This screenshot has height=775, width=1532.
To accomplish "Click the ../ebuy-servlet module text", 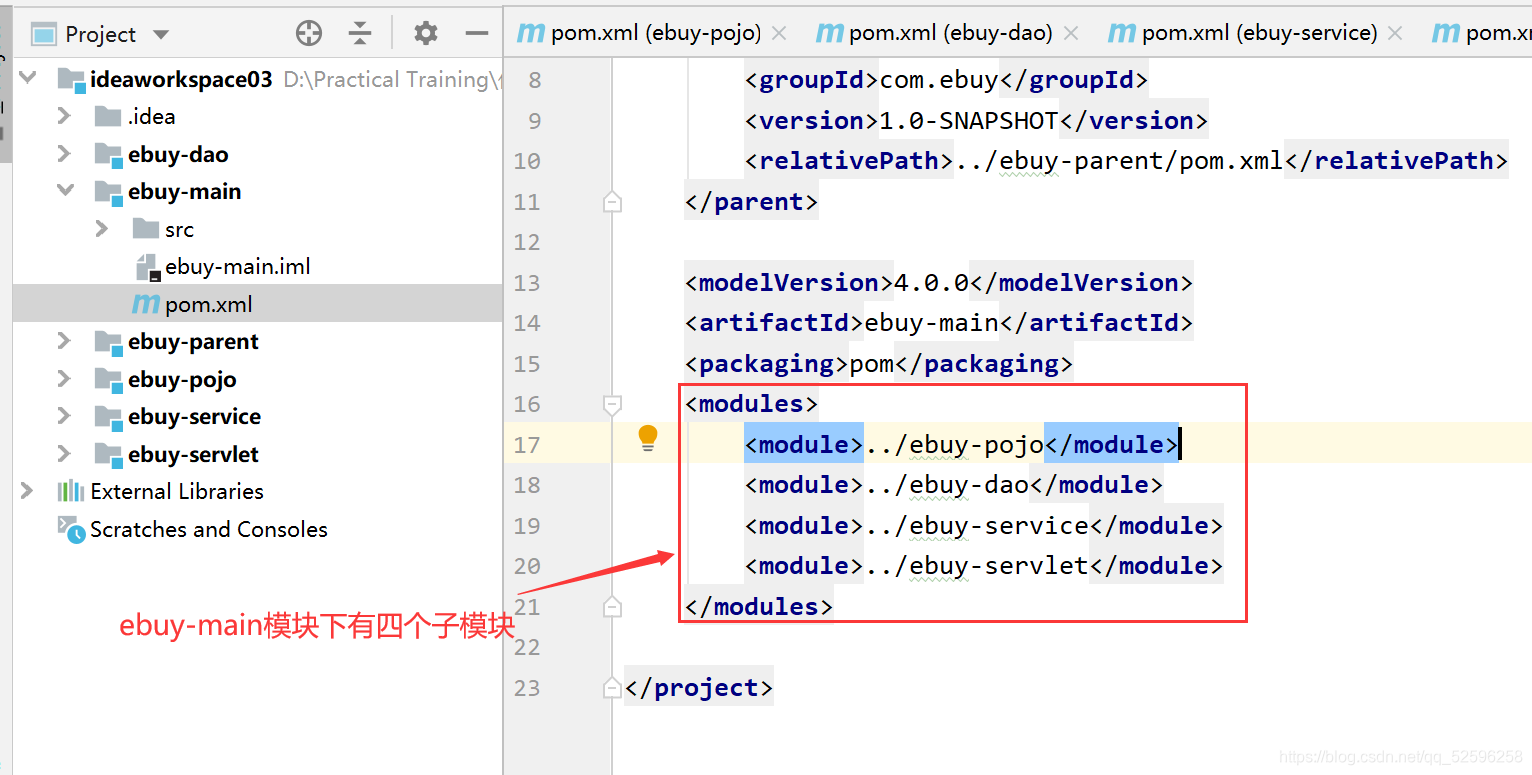I will coord(976,565).
